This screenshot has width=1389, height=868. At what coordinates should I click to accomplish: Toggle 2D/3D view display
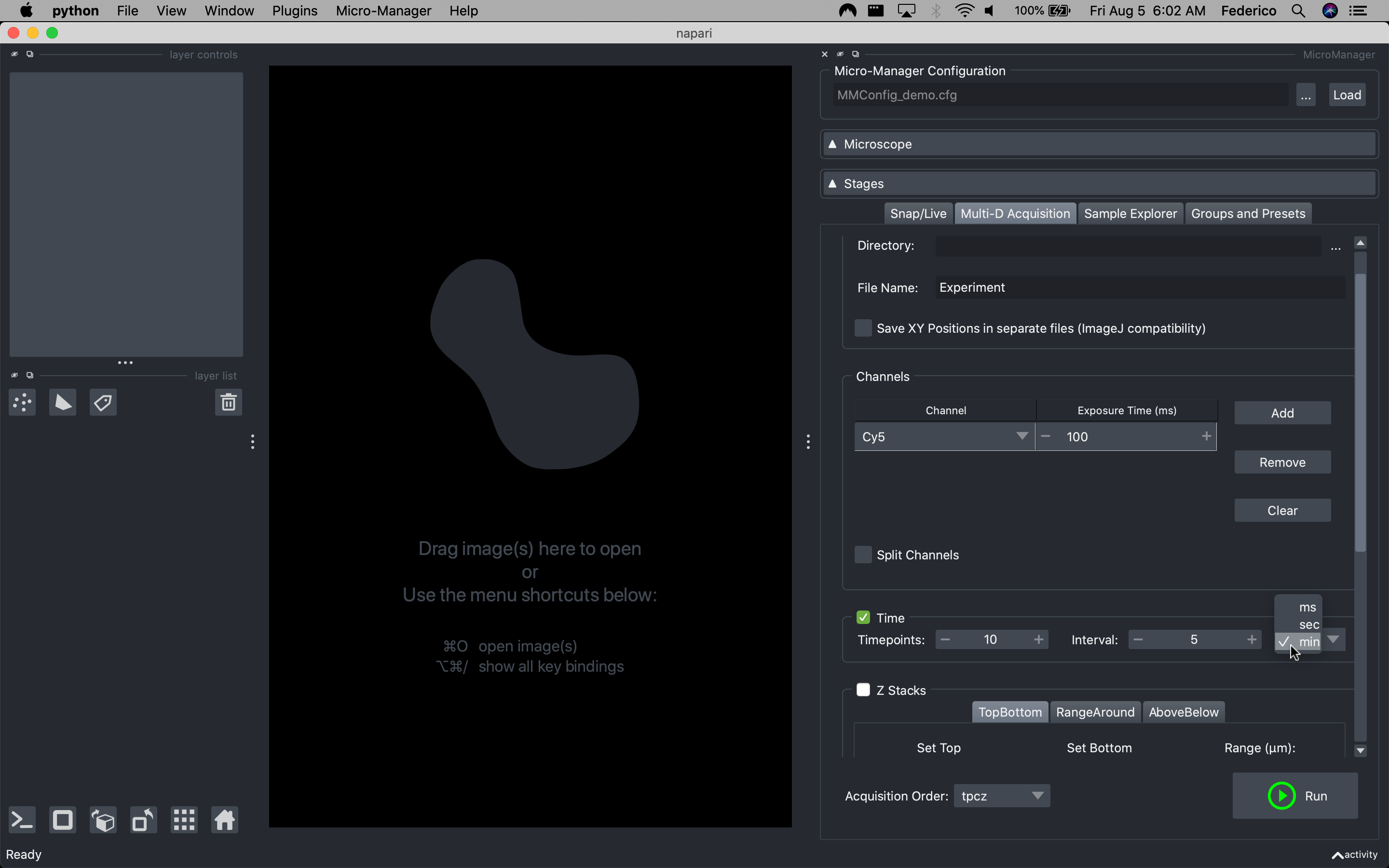pos(63,820)
